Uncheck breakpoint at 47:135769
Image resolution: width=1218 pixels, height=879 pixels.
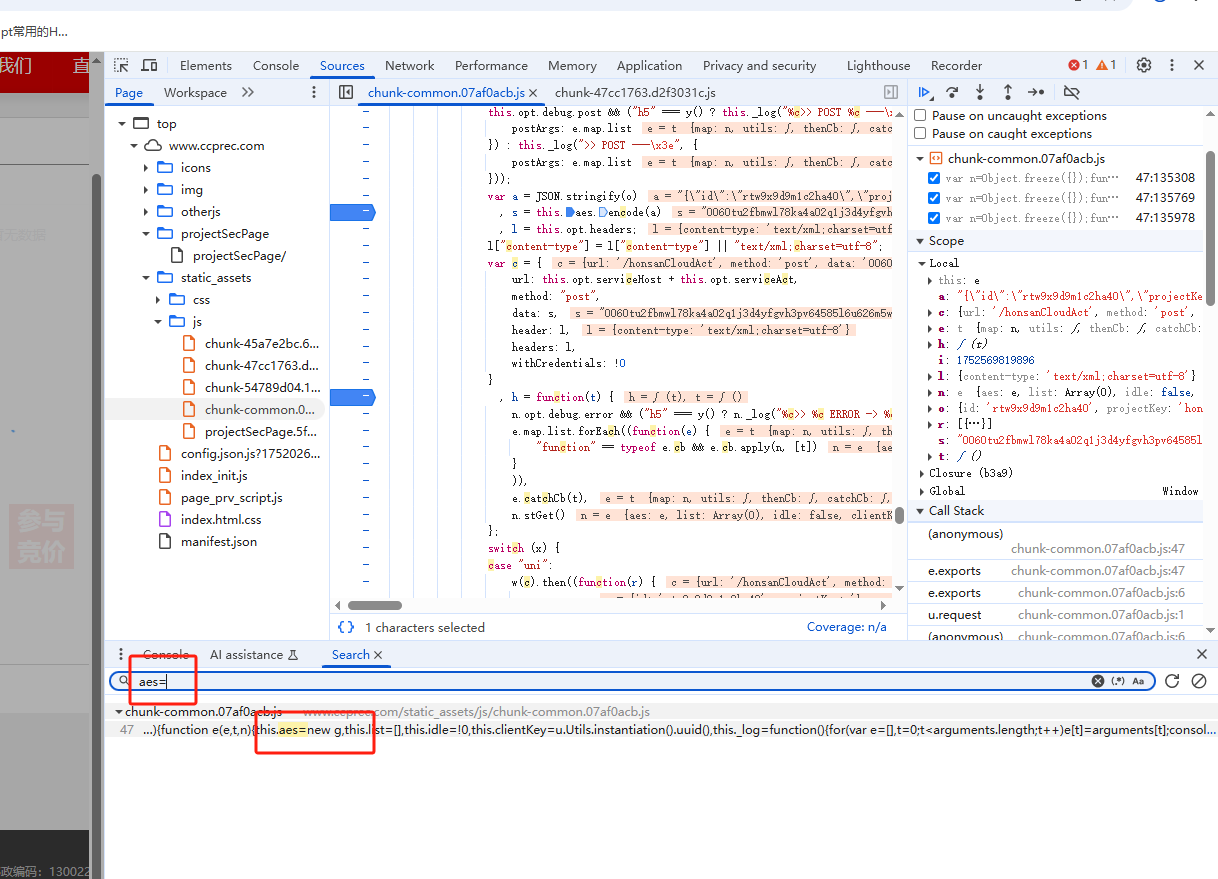pyautogui.click(x=934, y=198)
